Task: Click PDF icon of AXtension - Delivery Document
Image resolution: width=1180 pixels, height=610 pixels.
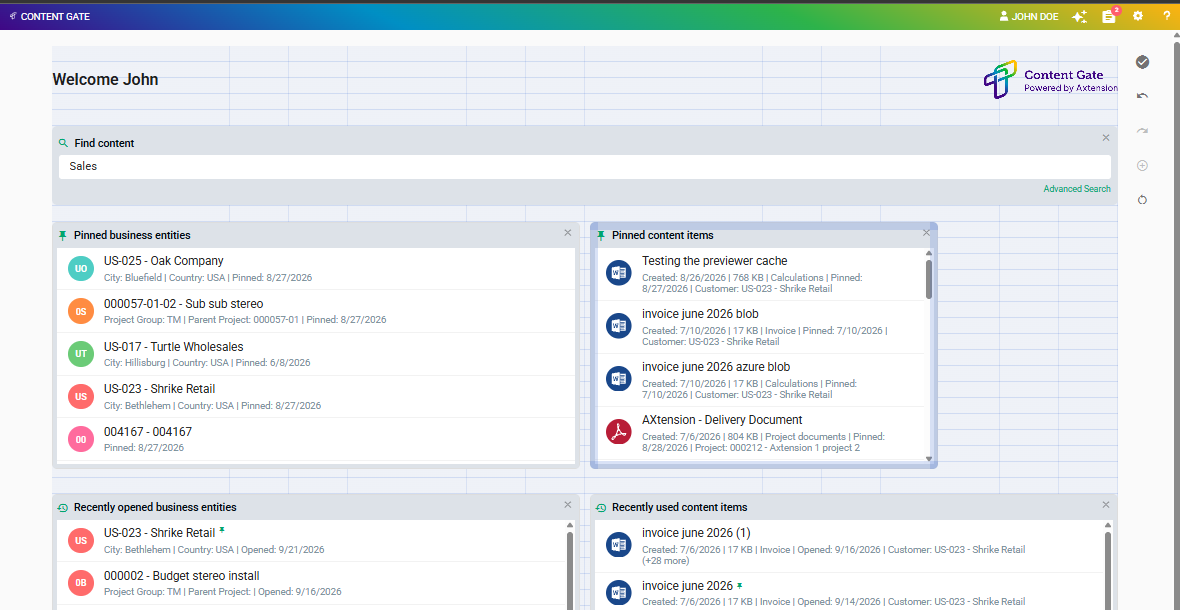Action: (x=619, y=432)
